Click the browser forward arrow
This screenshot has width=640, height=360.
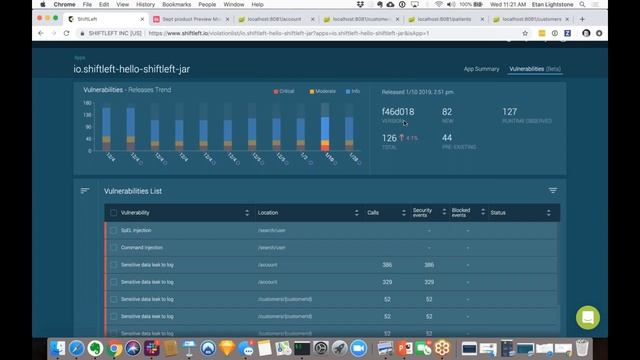click(53, 33)
